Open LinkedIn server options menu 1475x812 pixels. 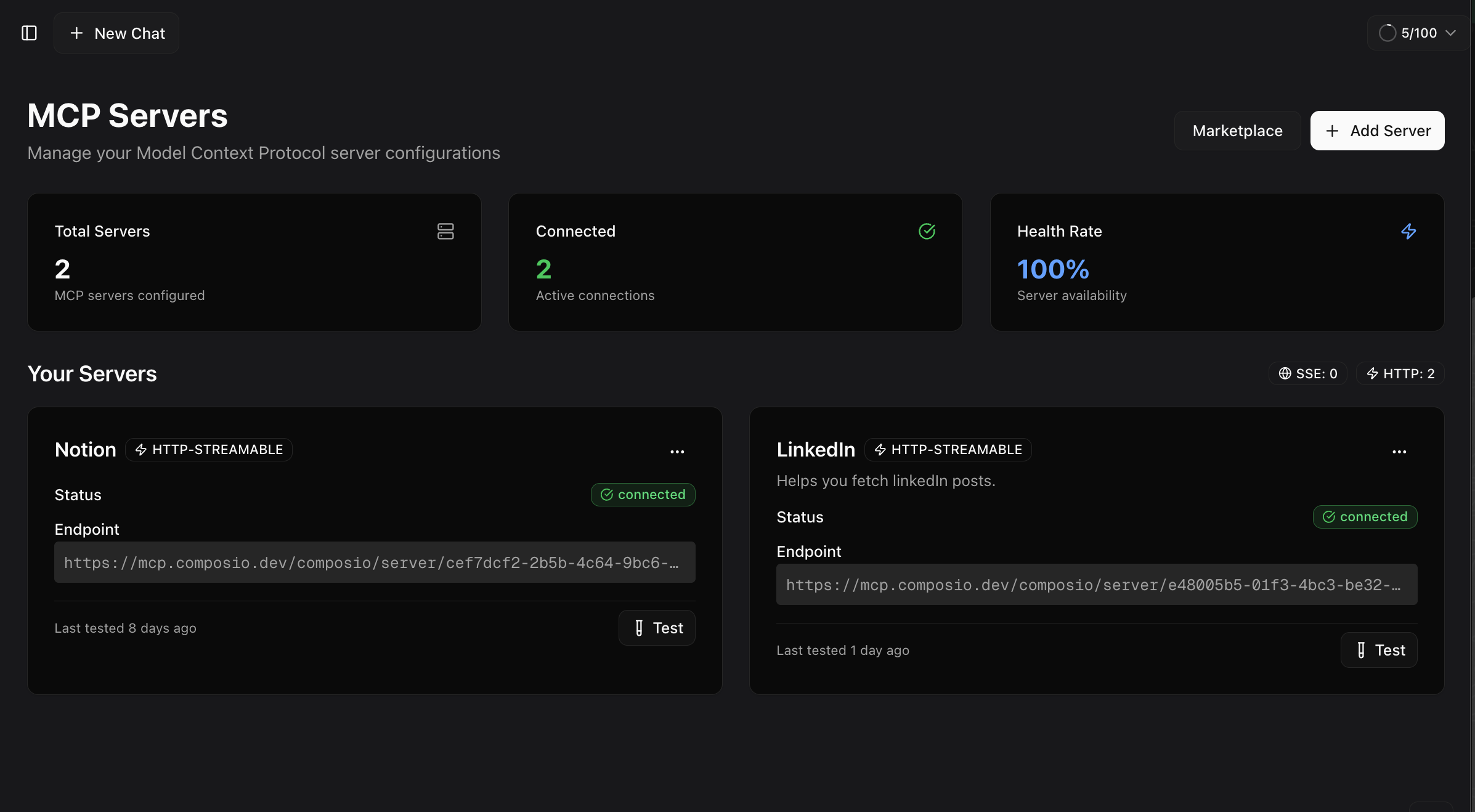(x=1399, y=452)
